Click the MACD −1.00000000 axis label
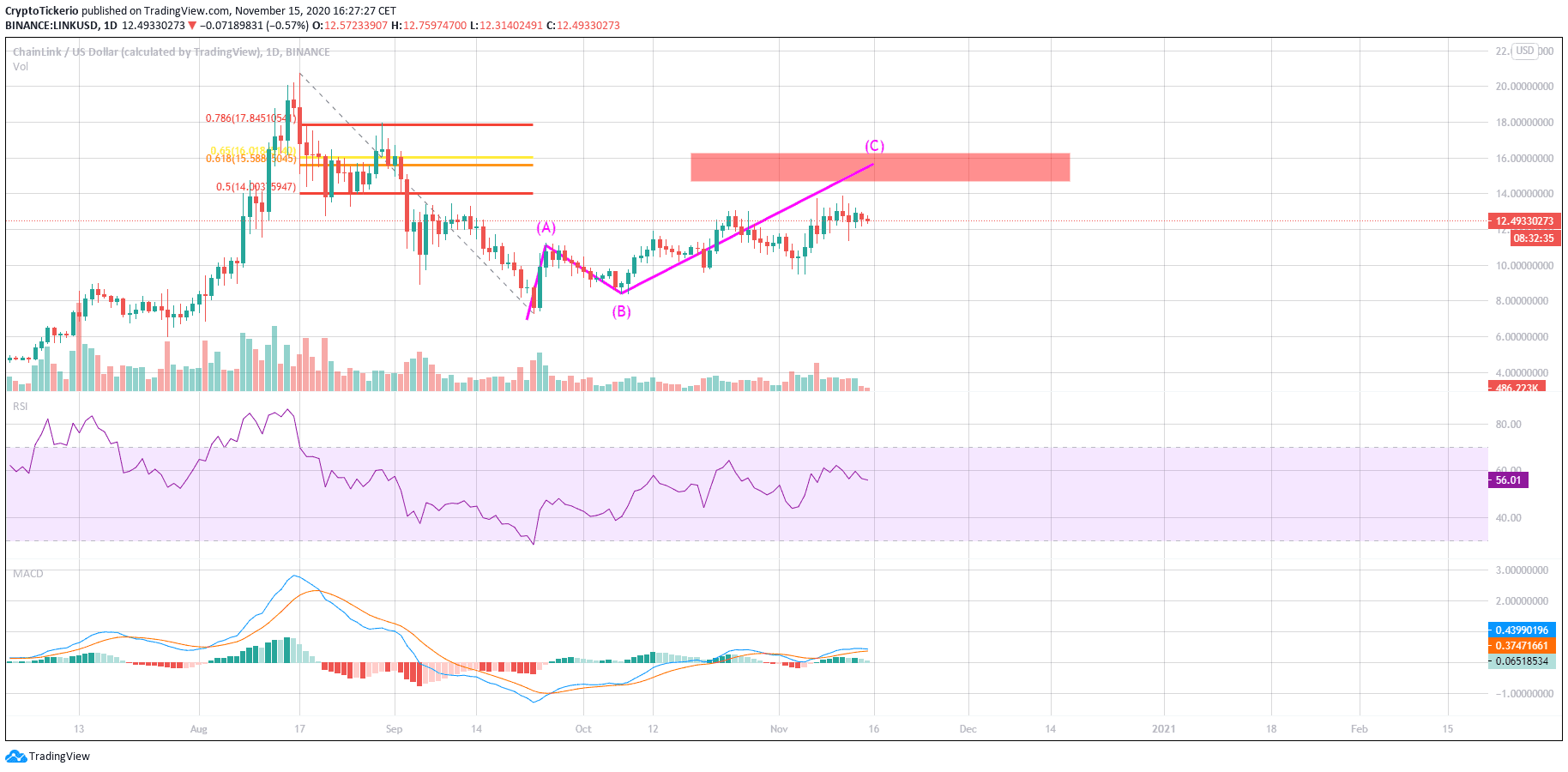The height and width of the screenshot is (772, 1568). (x=1523, y=694)
